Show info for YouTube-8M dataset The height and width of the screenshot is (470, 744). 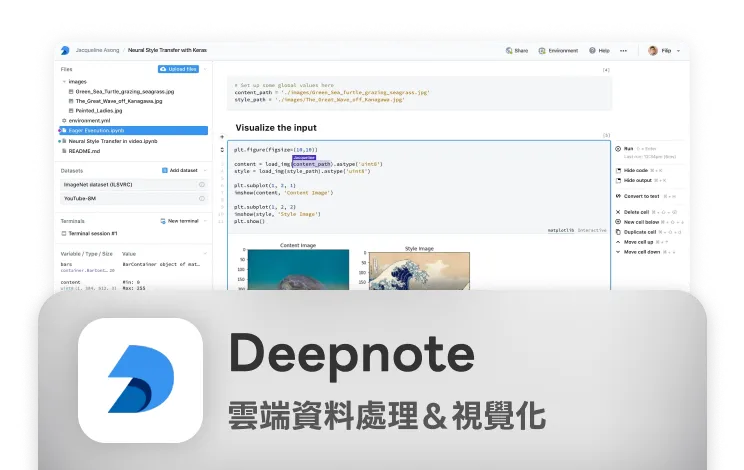[202, 199]
